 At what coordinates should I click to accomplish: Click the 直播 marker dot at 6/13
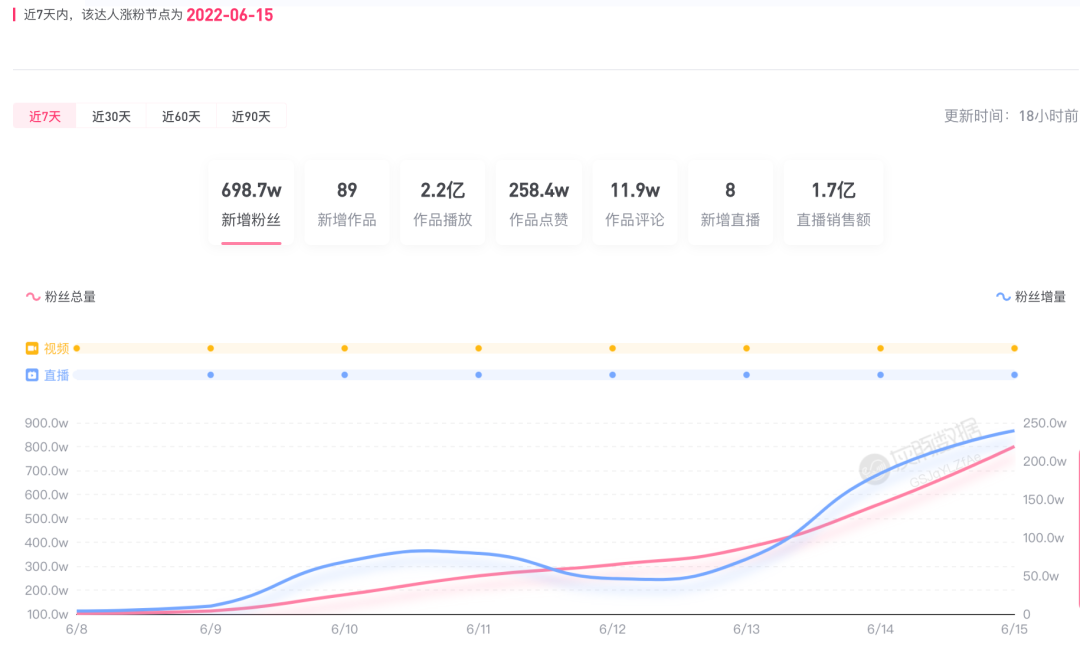pyautogui.click(x=747, y=375)
